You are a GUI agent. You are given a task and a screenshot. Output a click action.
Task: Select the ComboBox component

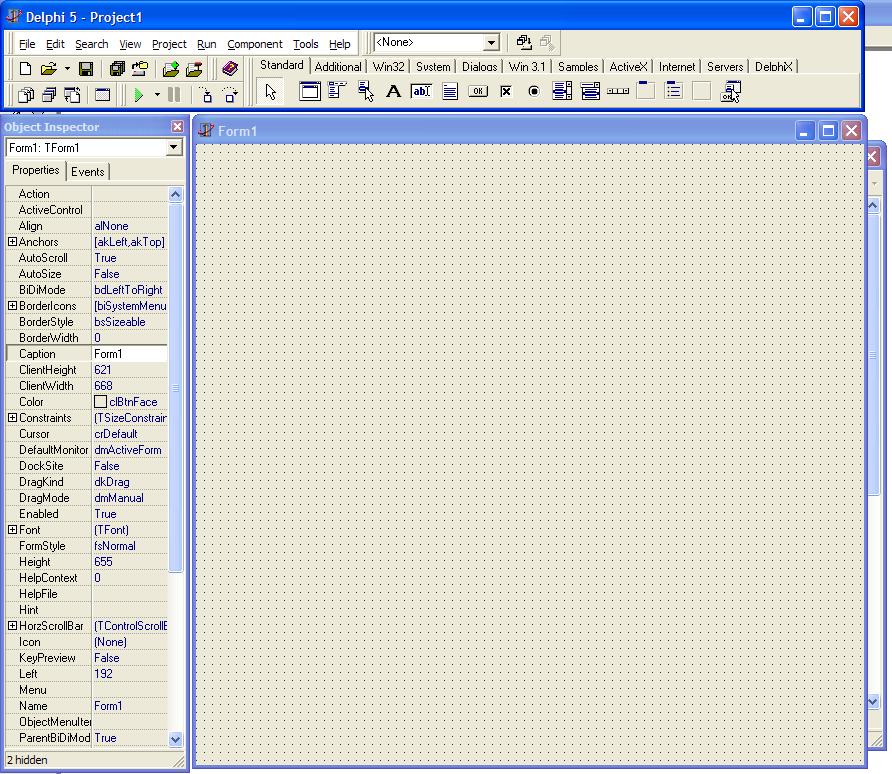(x=590, y=91)
